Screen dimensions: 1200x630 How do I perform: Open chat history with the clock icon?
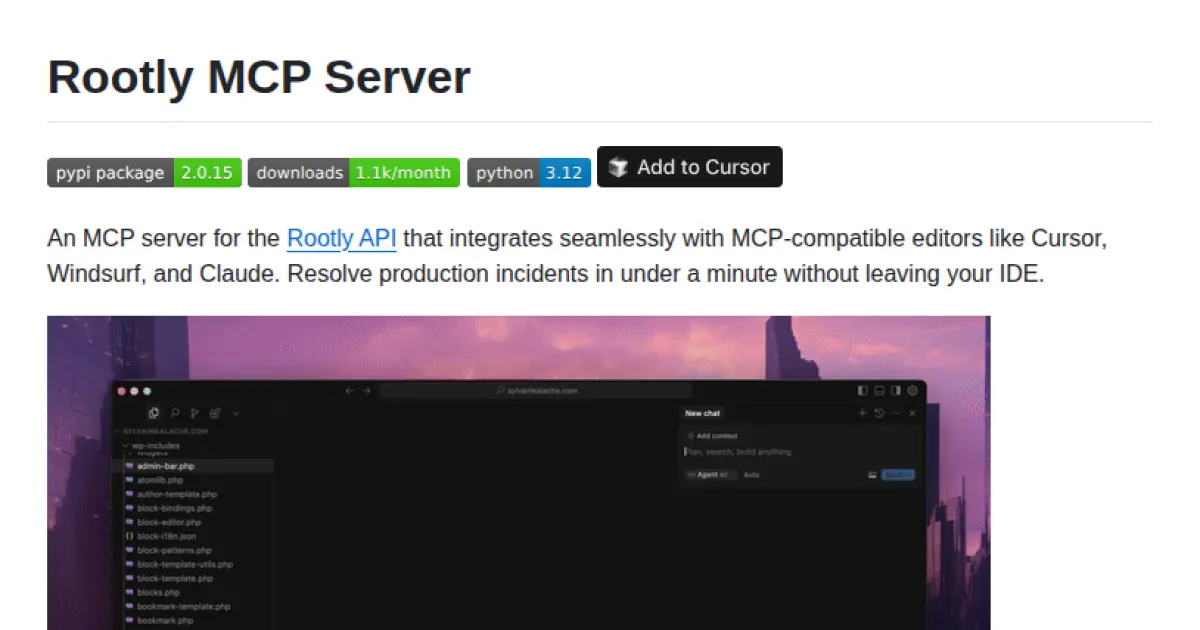(x=878, y=413)
